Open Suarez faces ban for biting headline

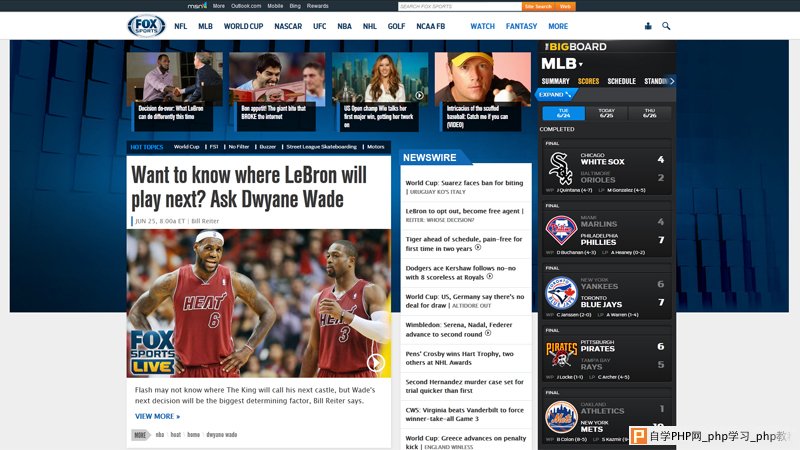click(464, 183)
